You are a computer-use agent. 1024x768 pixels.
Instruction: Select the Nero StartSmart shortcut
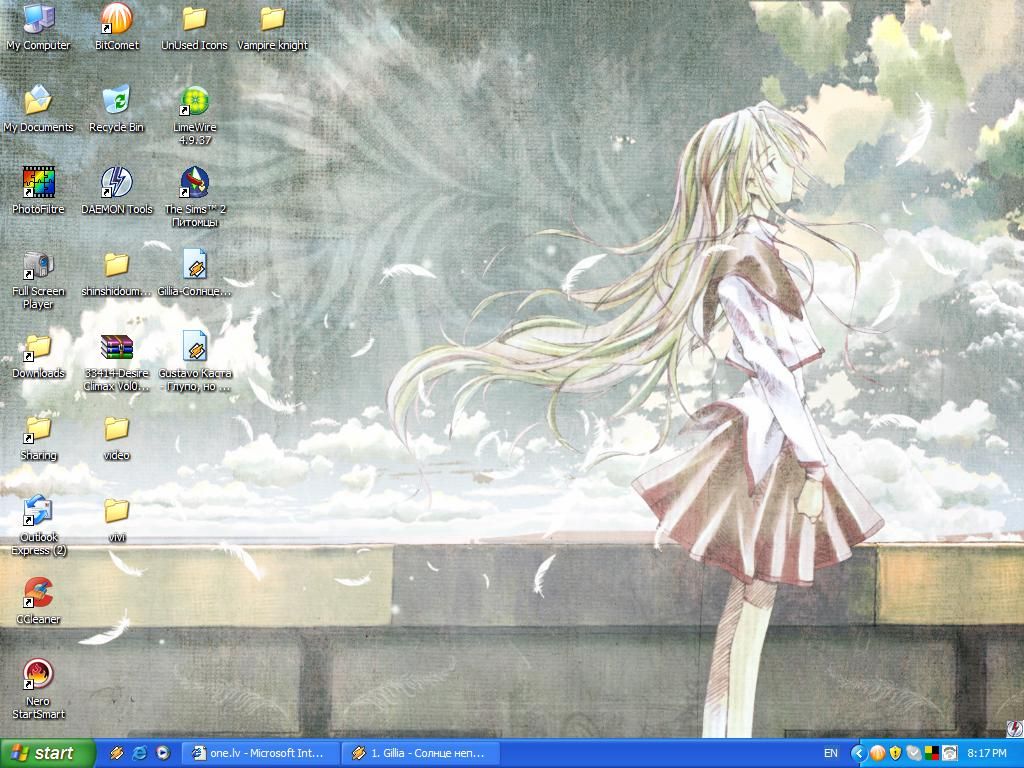pos(38,690)
